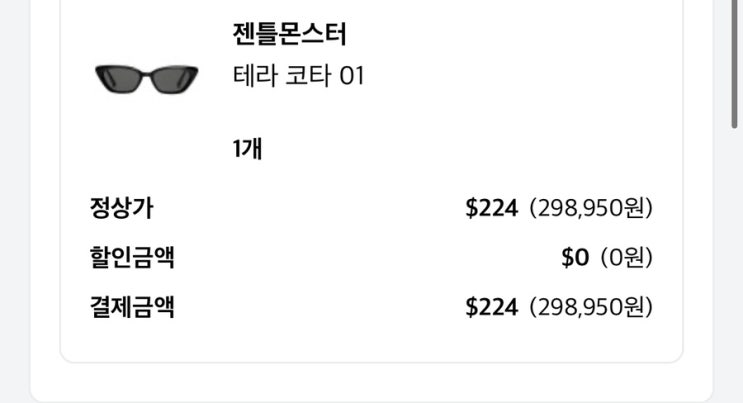Select the 테라 코타 01 product name
743x403 pixels.
[298, 76]
